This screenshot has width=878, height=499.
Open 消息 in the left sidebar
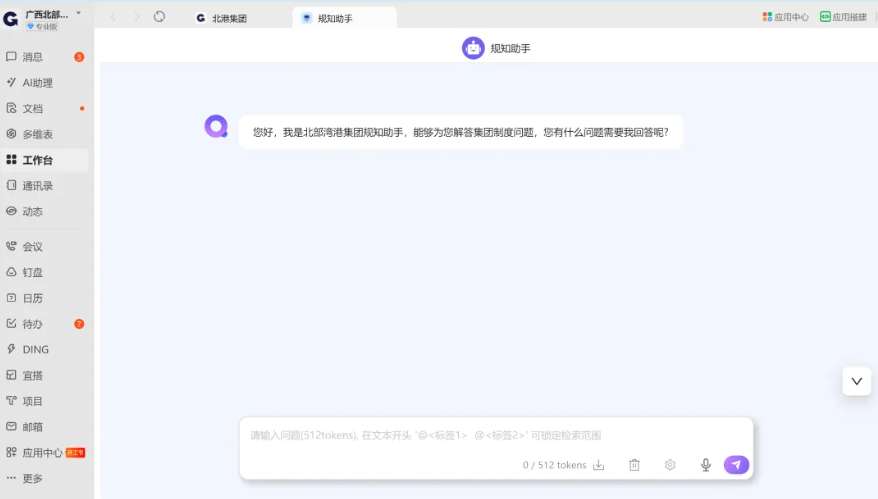coord(33,57)
